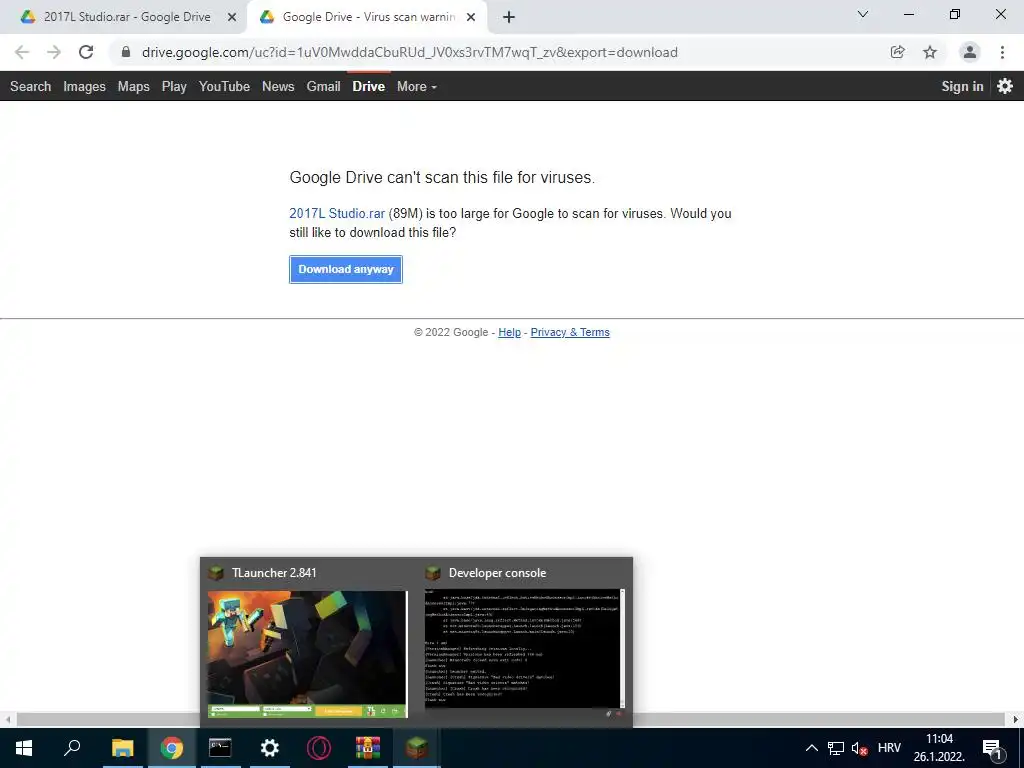Open the Windows Start menu
Screen dimensions: 1024x768
(24, 748)
